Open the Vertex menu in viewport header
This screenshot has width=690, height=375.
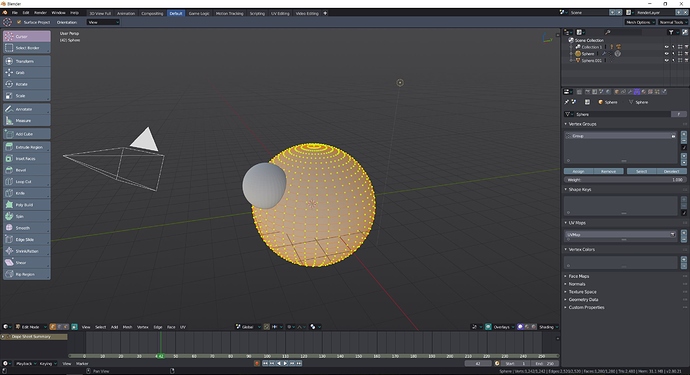coord(143,327)
